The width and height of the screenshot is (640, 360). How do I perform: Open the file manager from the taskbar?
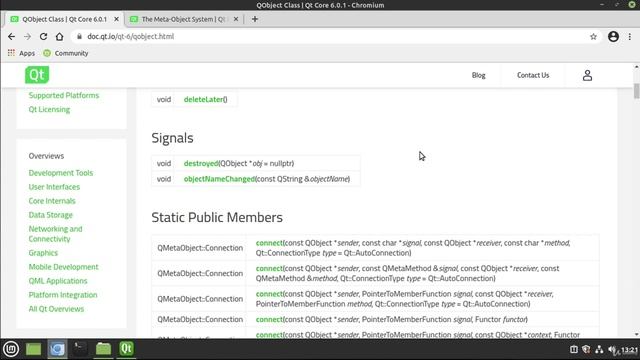click(x=103, y=349)
